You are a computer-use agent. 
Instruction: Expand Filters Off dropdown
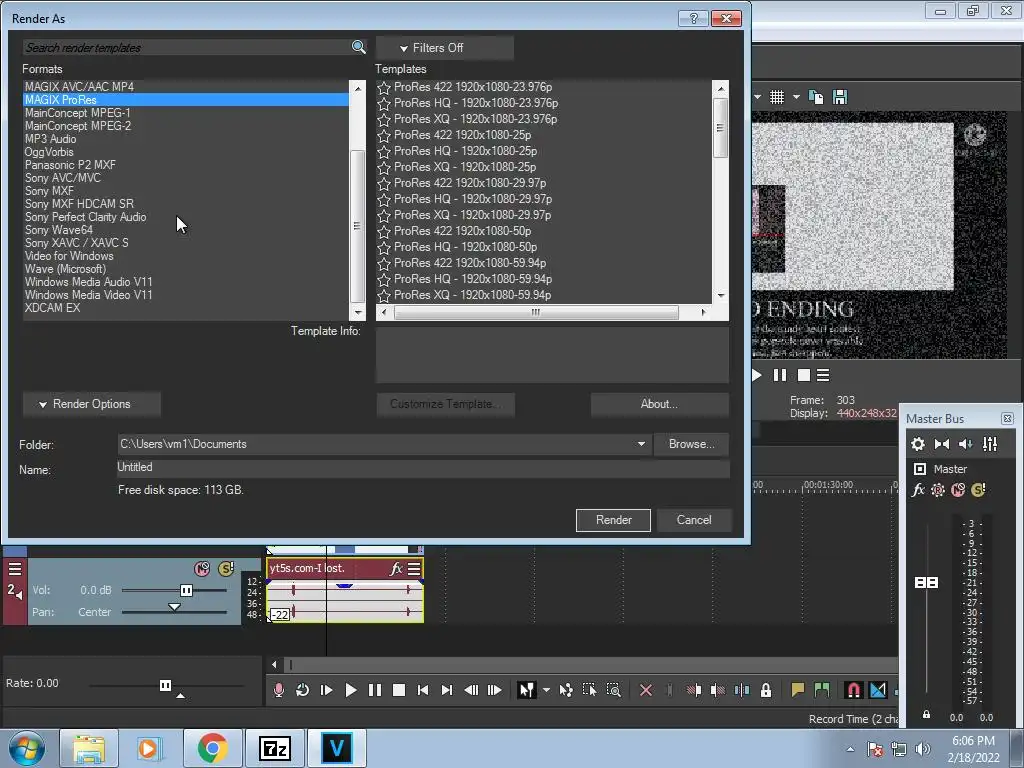click(x=445, y=48)
